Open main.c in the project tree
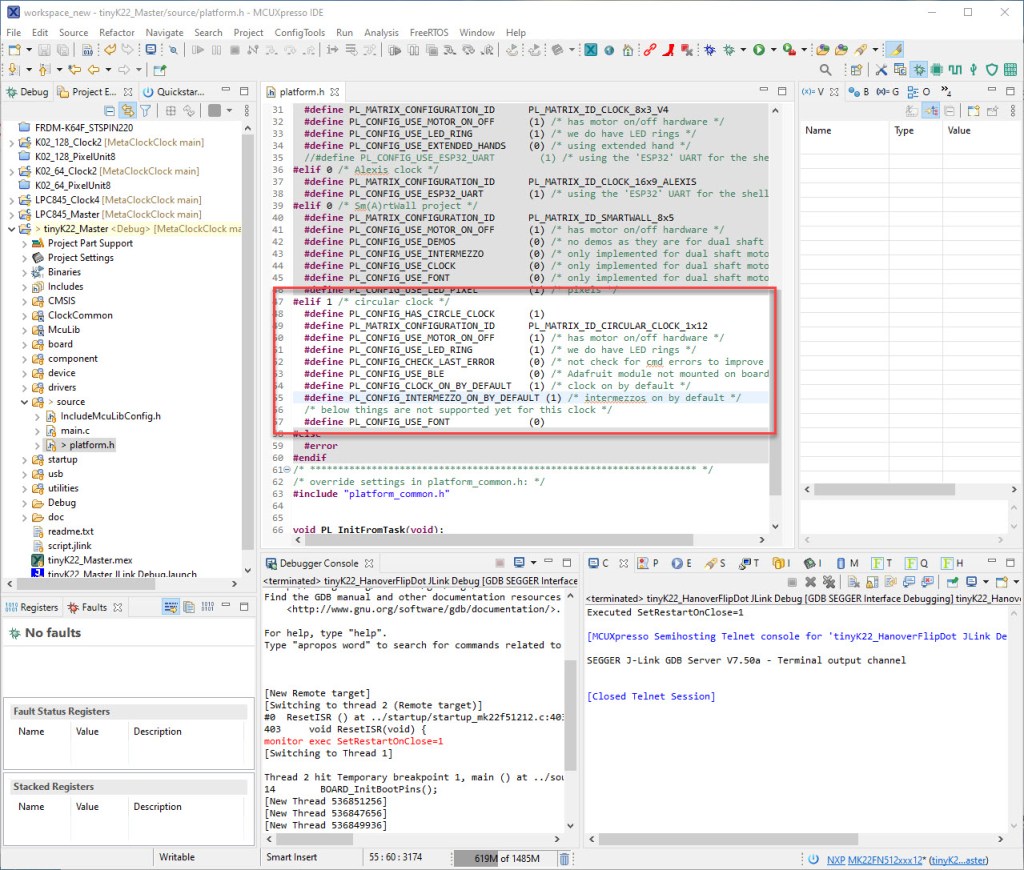1024x870 pixels. [74, 430]
